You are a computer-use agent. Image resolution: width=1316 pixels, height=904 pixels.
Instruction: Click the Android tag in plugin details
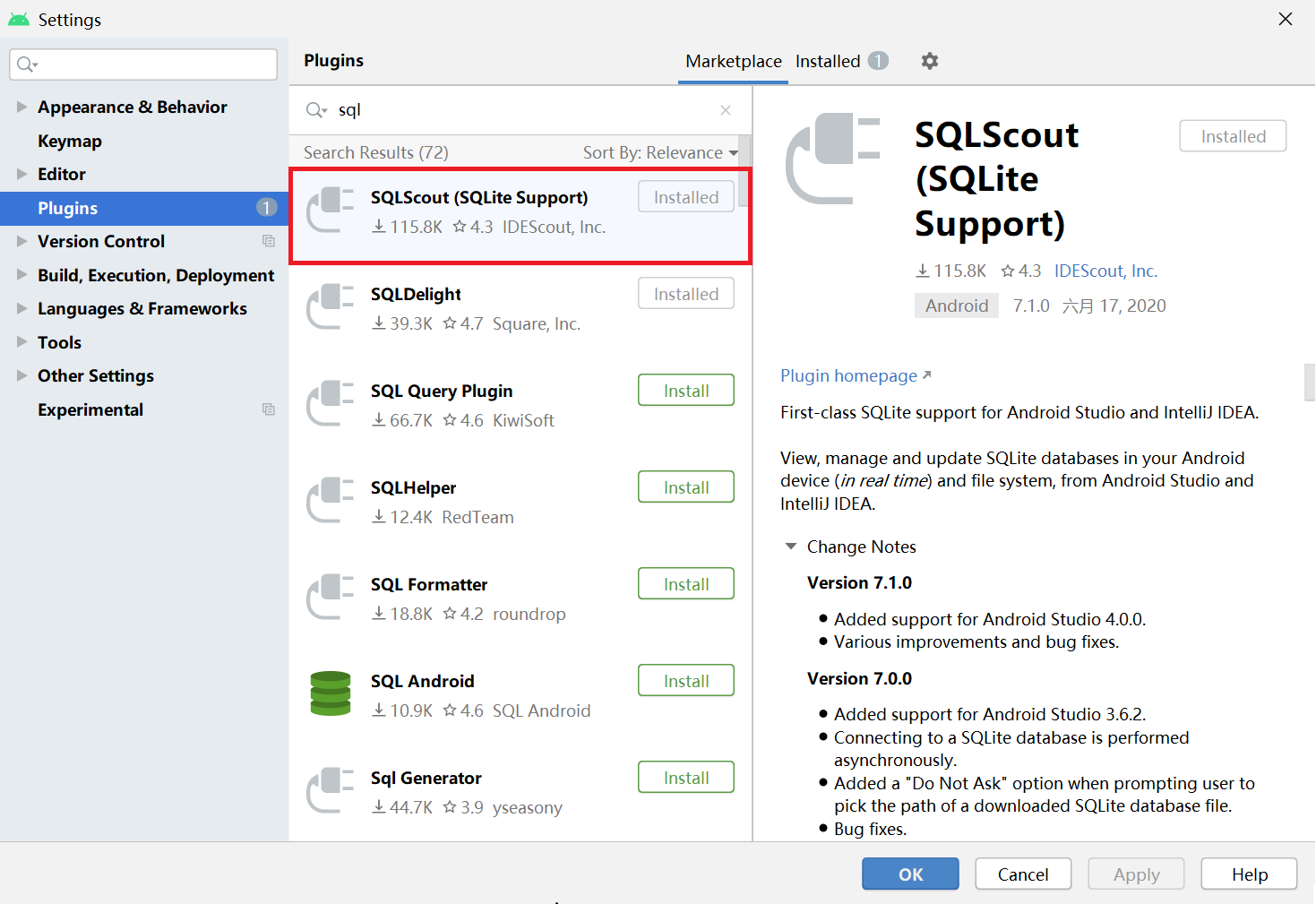pyautogui.click(x=957, y=306)
